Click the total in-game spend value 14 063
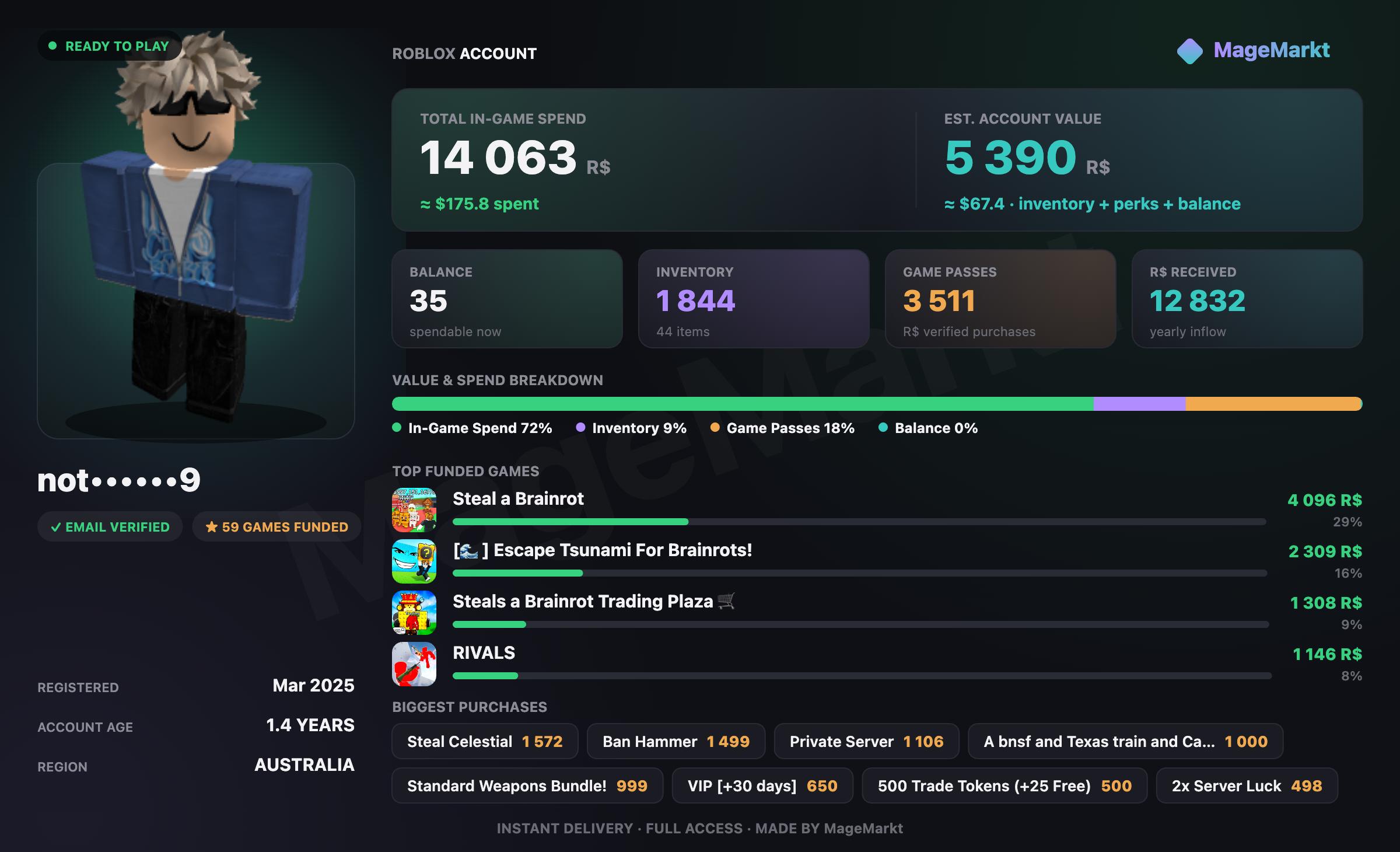Screen dimensions: 1400x852 point(498,158)
